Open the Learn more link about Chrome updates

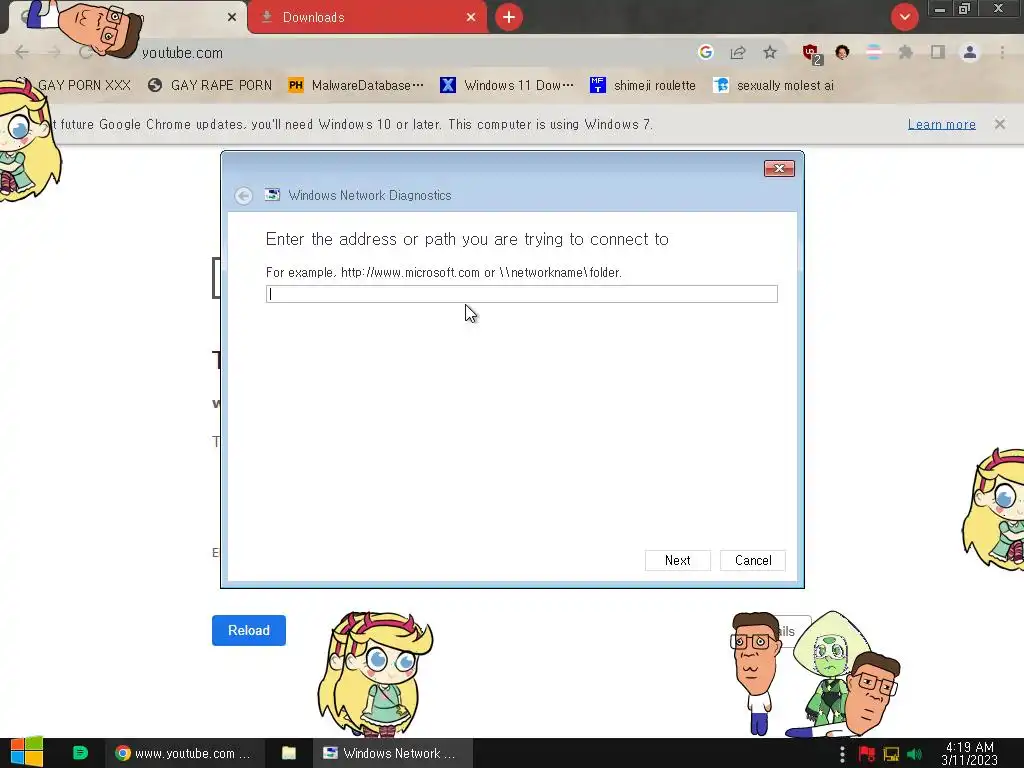[941, 124]
